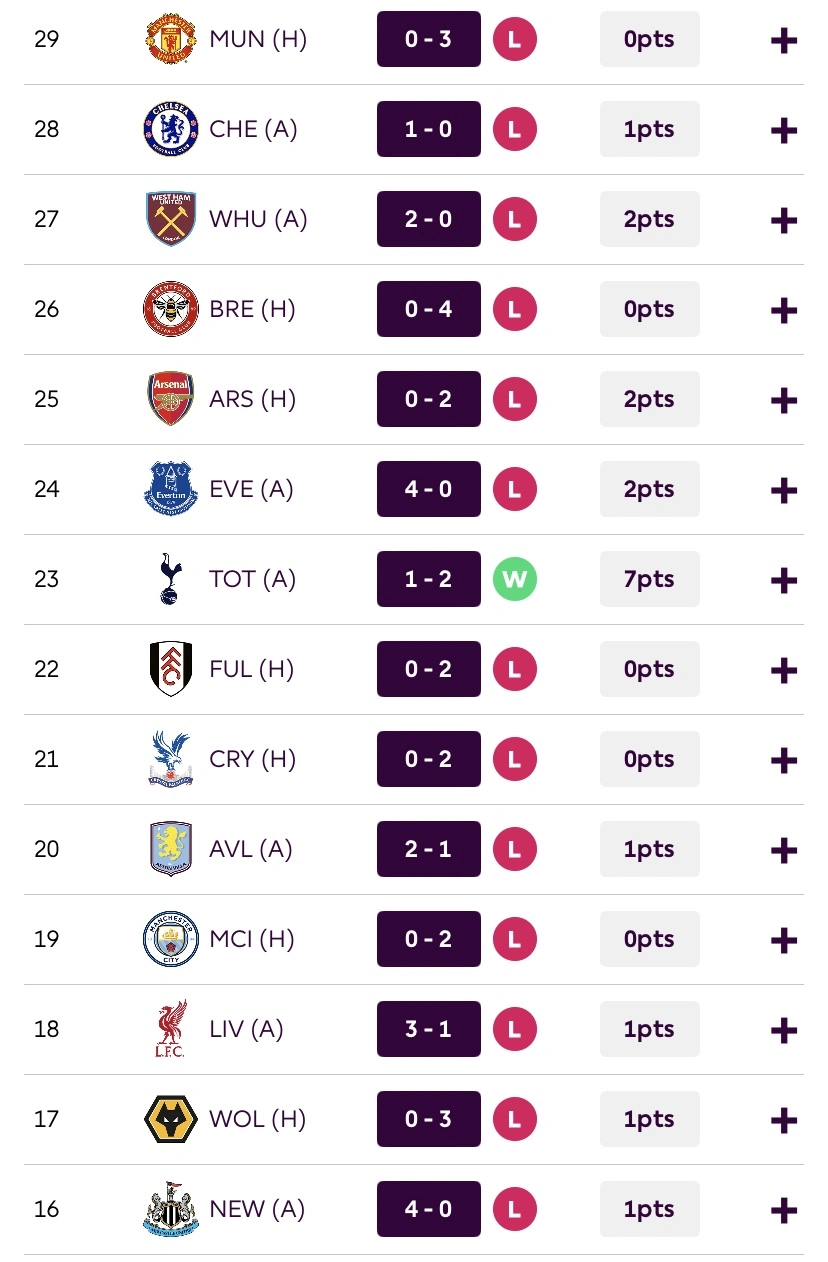The image size is (828, 1262).
Task: Click the AVL (A) 2 - 1 score
Action: pos(428,849)
